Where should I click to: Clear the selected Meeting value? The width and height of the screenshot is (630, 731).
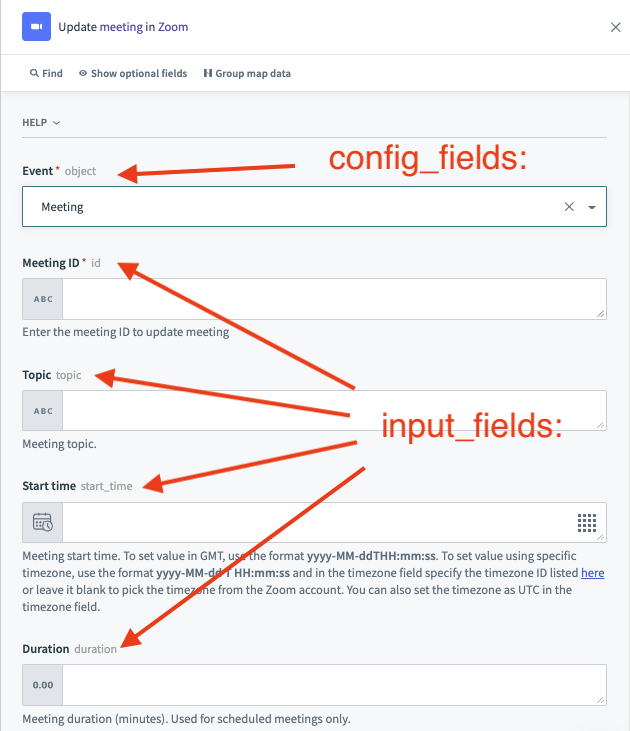point(569,207)
